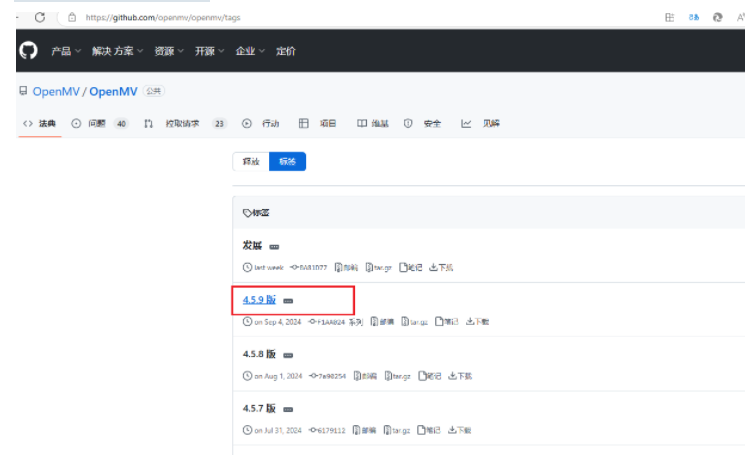Expand the 企业 (Enterprise) menu
The height and width of the screenshot is (456, 745).
(x=250, y=51)
